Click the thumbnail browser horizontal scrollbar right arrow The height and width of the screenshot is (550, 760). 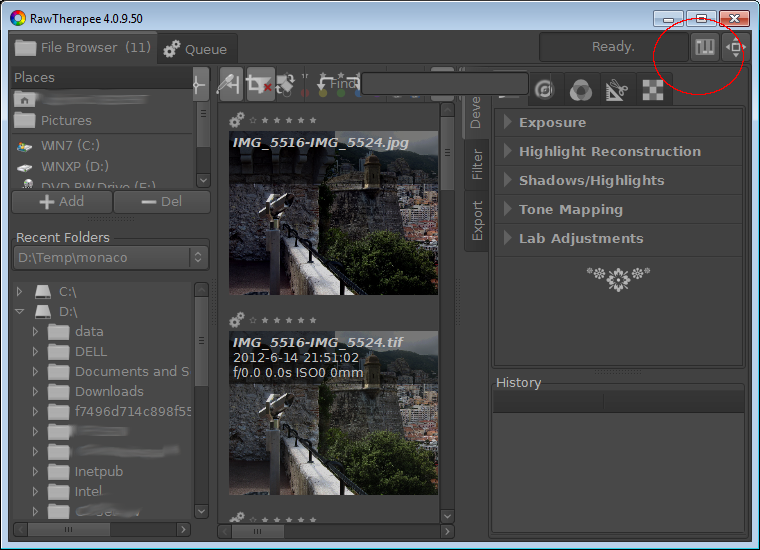coord(447,532)
